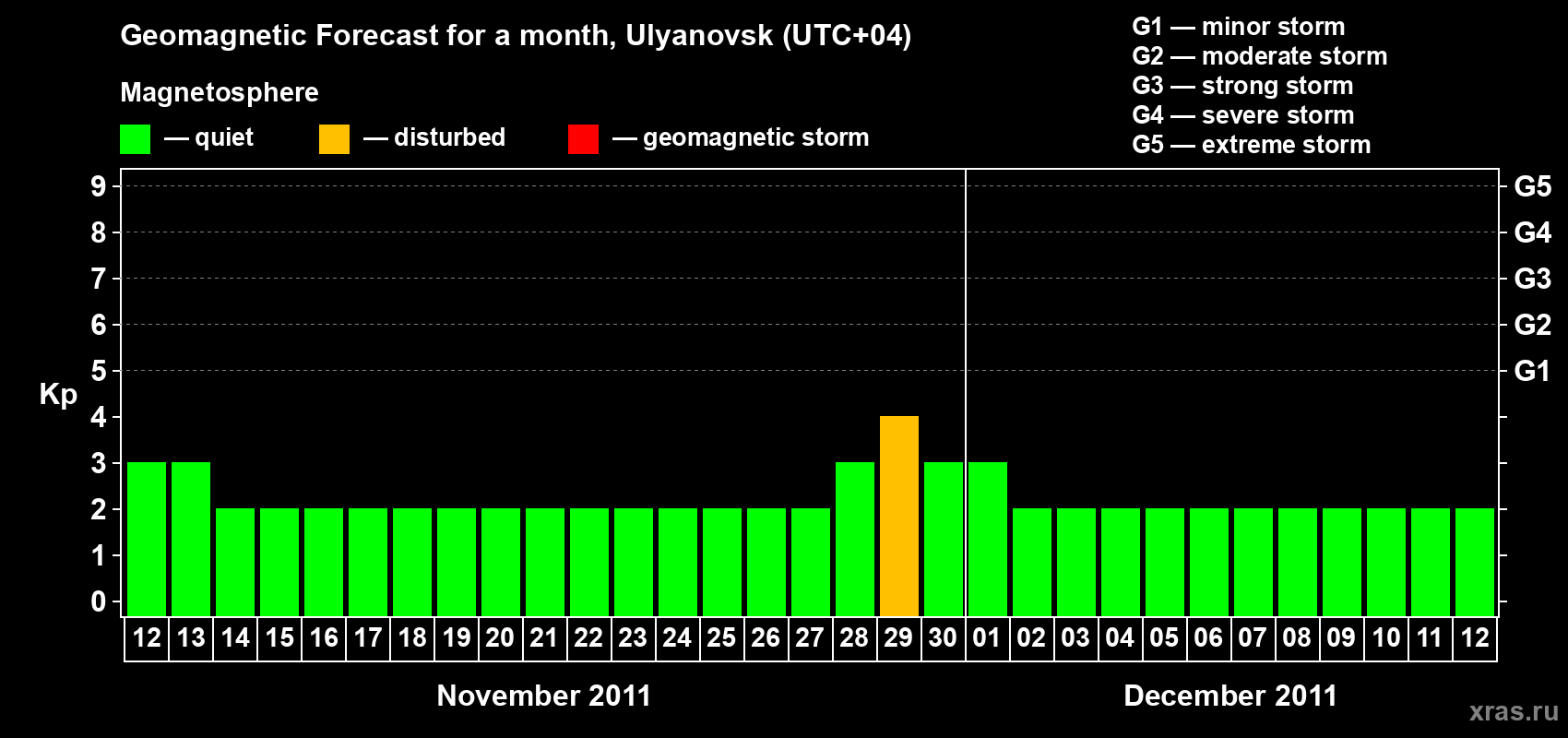Click the G1 right axis label

tap(1533, 371)
